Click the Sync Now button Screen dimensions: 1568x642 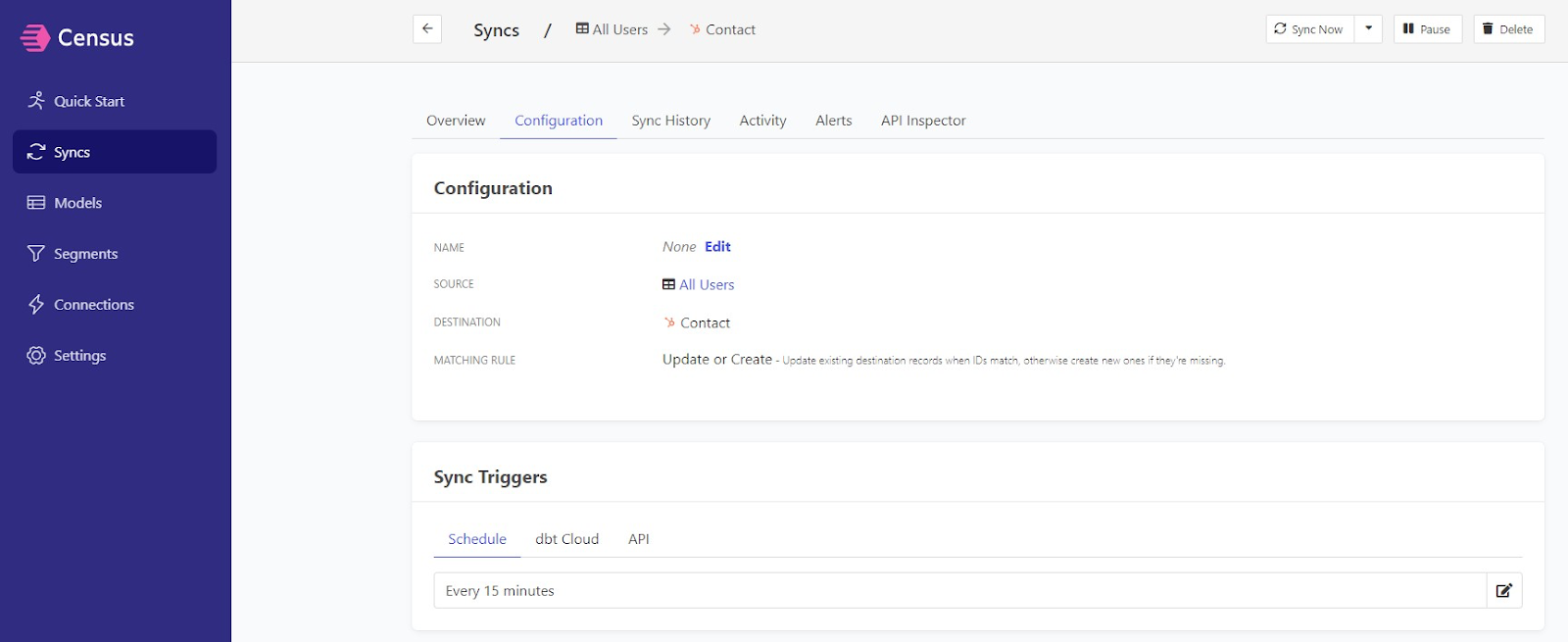(x=1309, y=29)
